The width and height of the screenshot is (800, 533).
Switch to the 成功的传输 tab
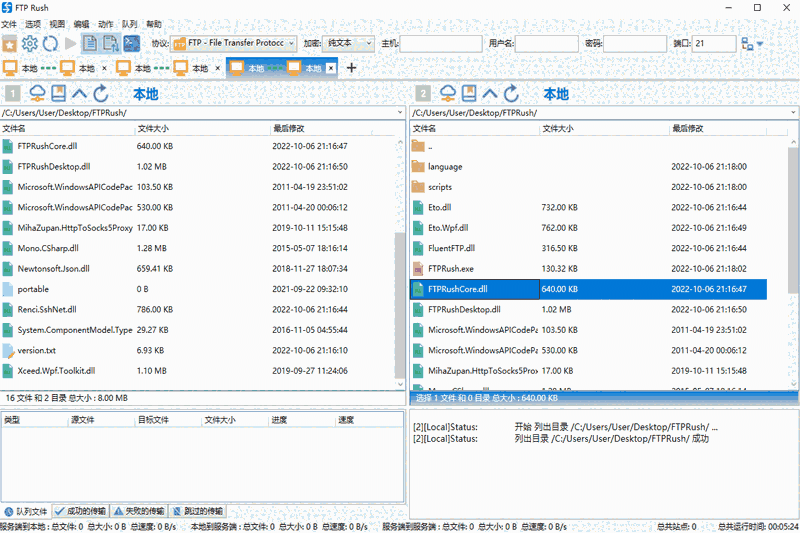pyautogui.click(x=81, y=511)
